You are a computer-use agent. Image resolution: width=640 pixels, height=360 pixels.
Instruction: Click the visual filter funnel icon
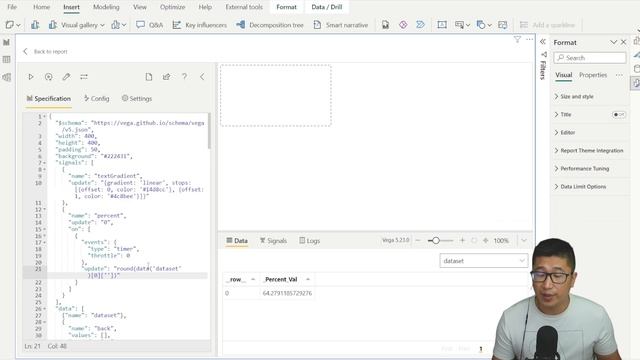(517, 39)
